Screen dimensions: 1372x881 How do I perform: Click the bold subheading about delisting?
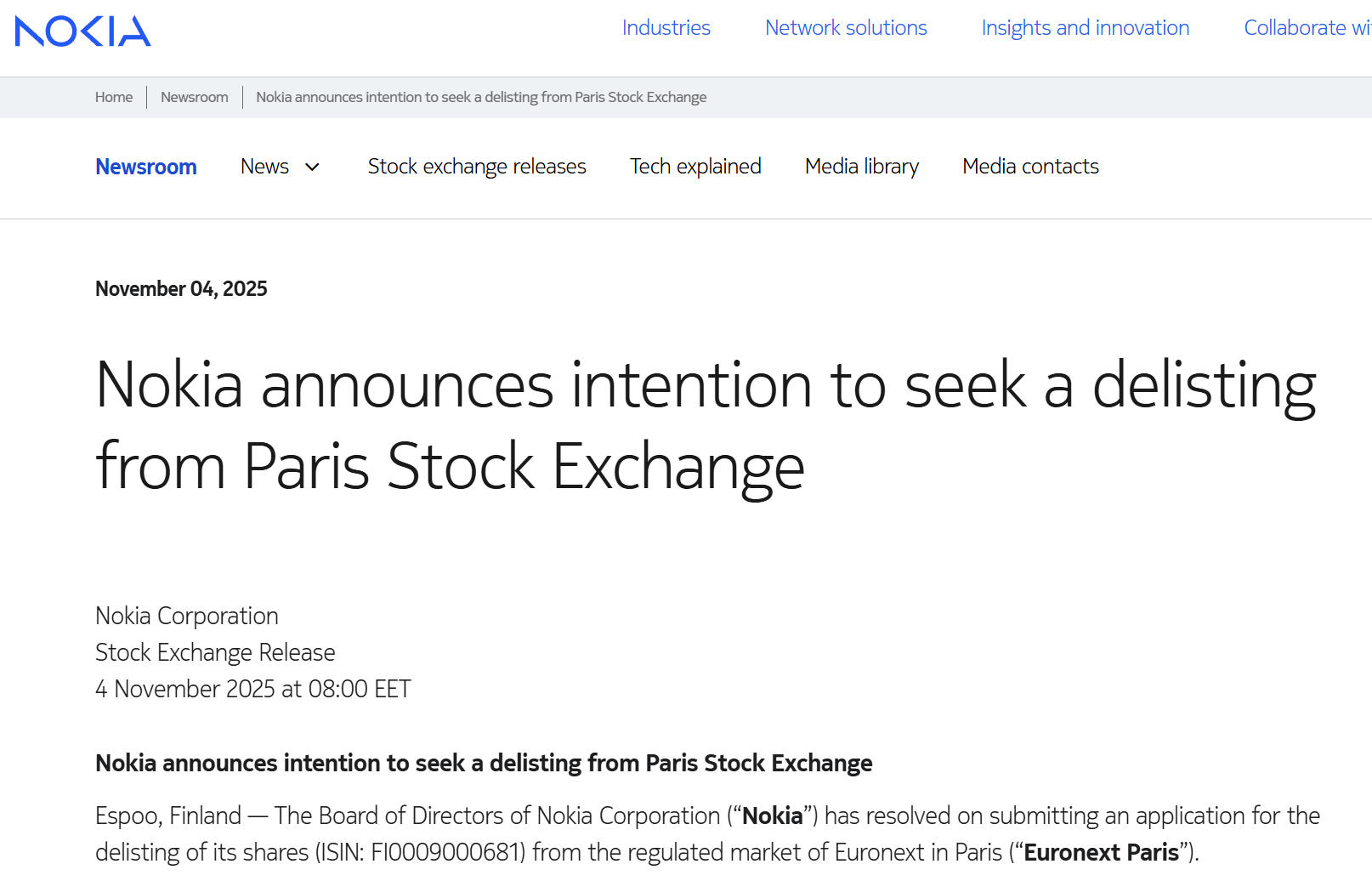click(484, 764)
